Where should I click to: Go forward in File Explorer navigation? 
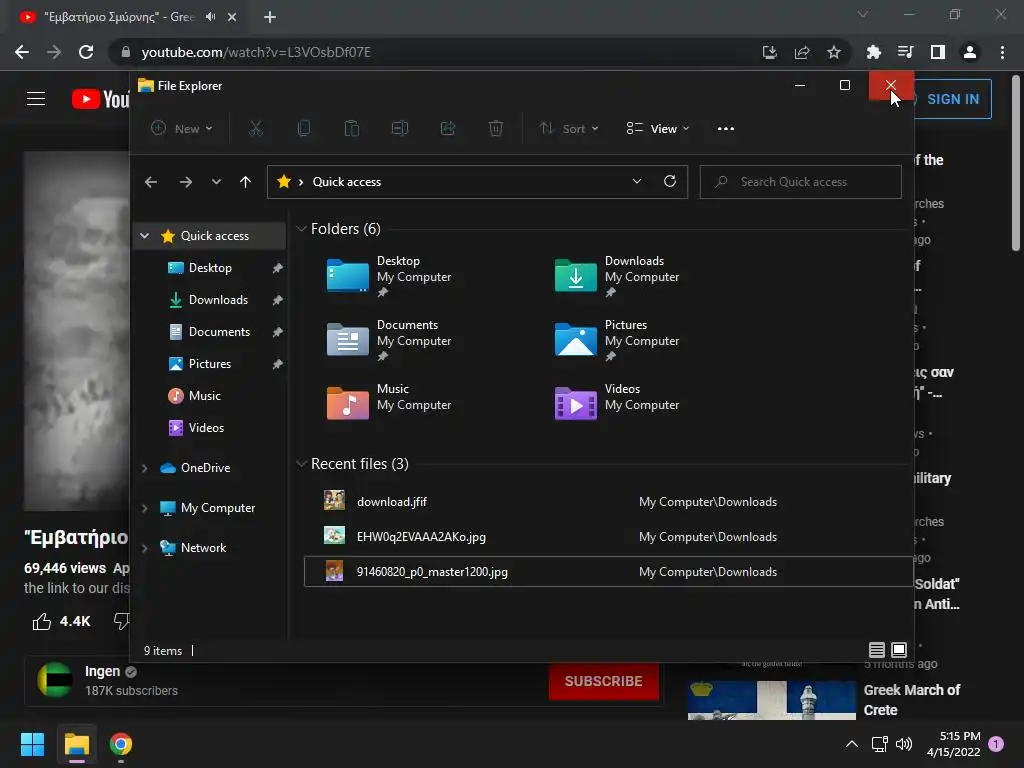point(185,182)
